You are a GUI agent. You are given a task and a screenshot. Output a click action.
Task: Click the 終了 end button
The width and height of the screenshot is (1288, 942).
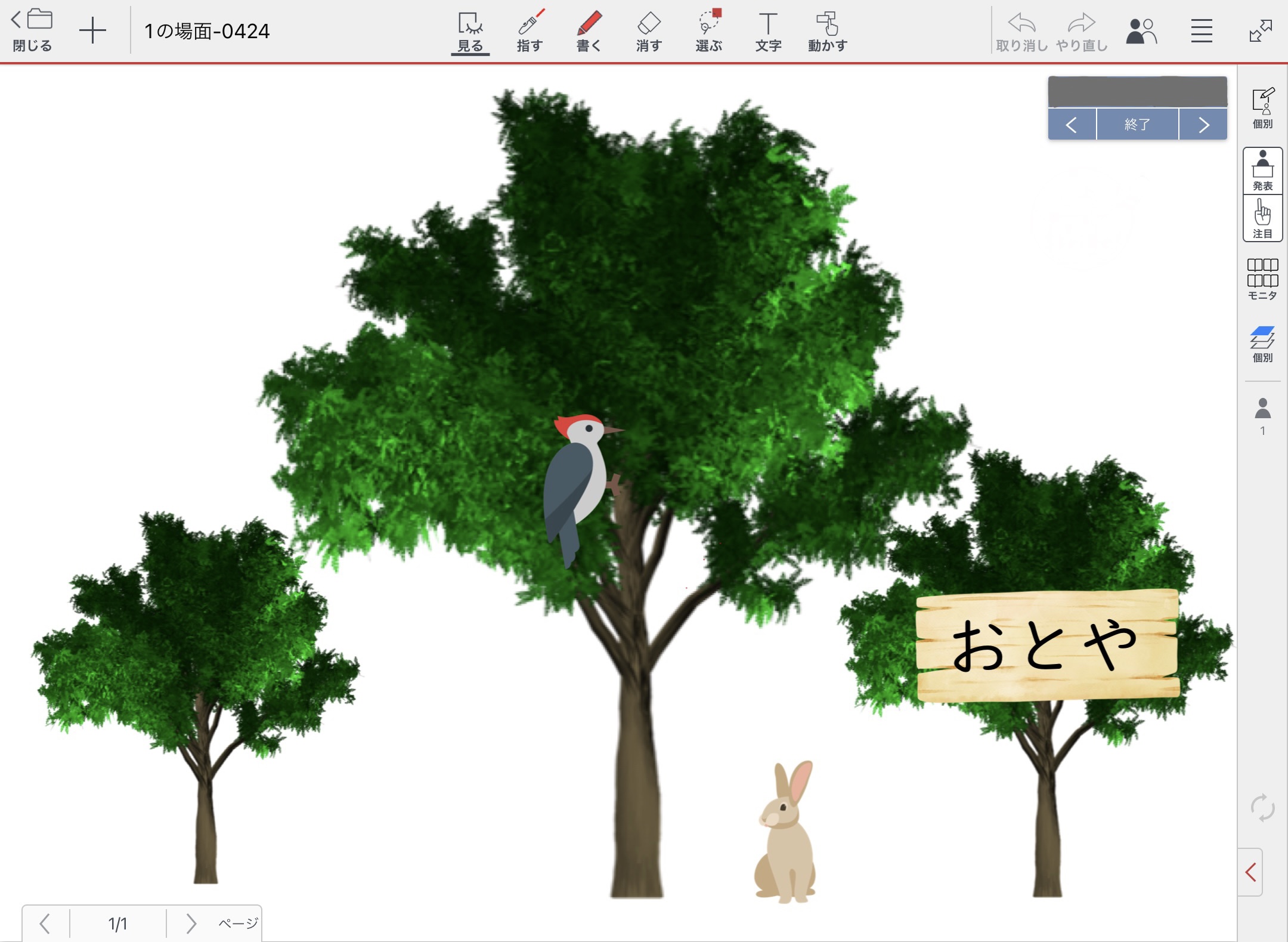click(1137, 125)
